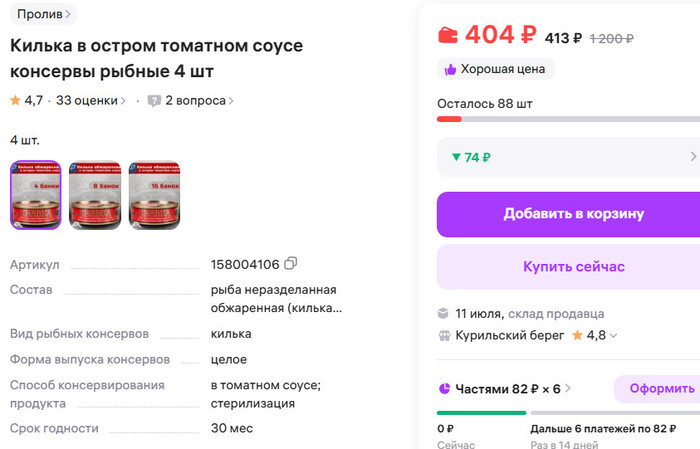Viewport: 700px width, 449px height.
Task: Select the 4 cans thumbnail
Action: [x=36, y=195]
